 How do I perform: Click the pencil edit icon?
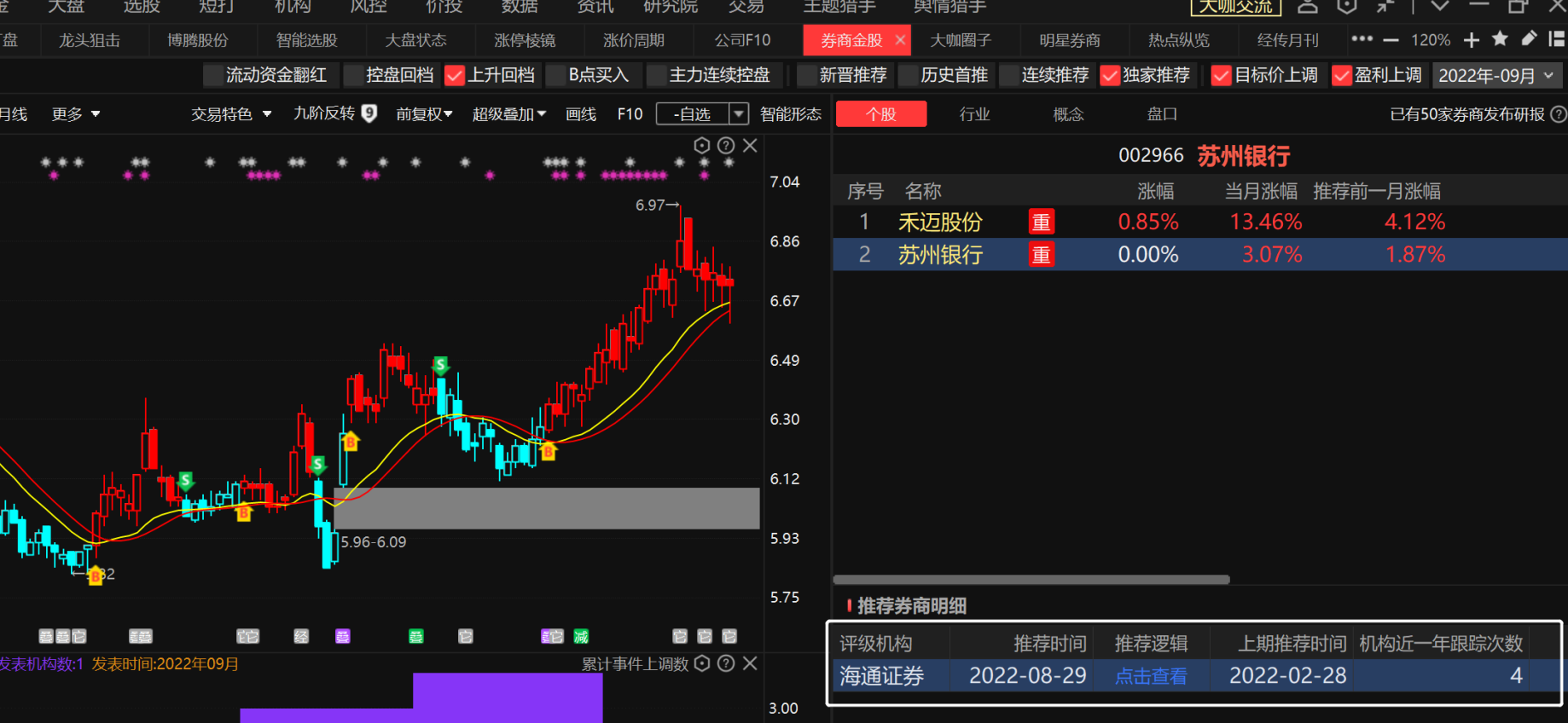point(1529,39)
